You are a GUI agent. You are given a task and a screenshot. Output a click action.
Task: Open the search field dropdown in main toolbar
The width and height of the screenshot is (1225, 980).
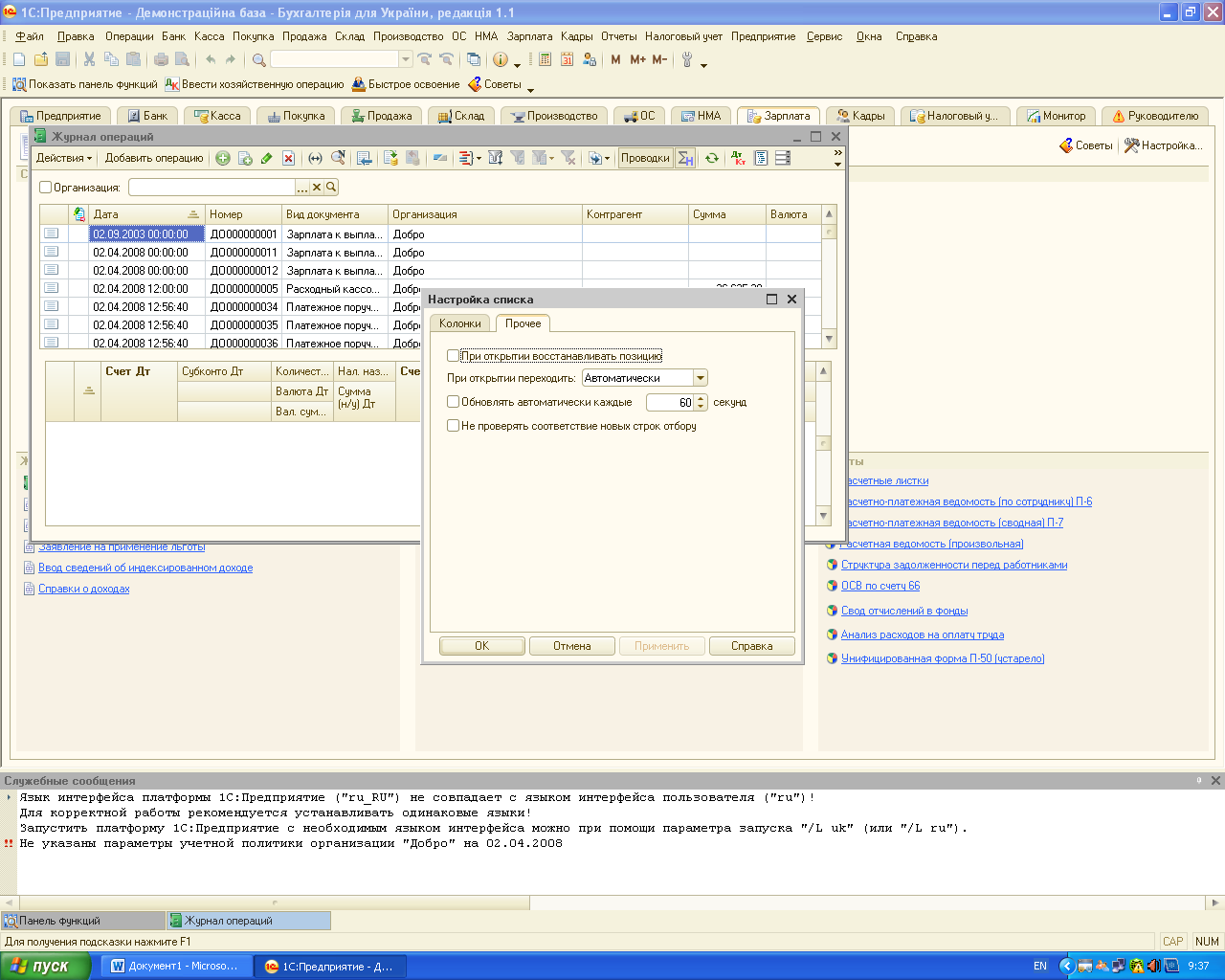point(406,59)
